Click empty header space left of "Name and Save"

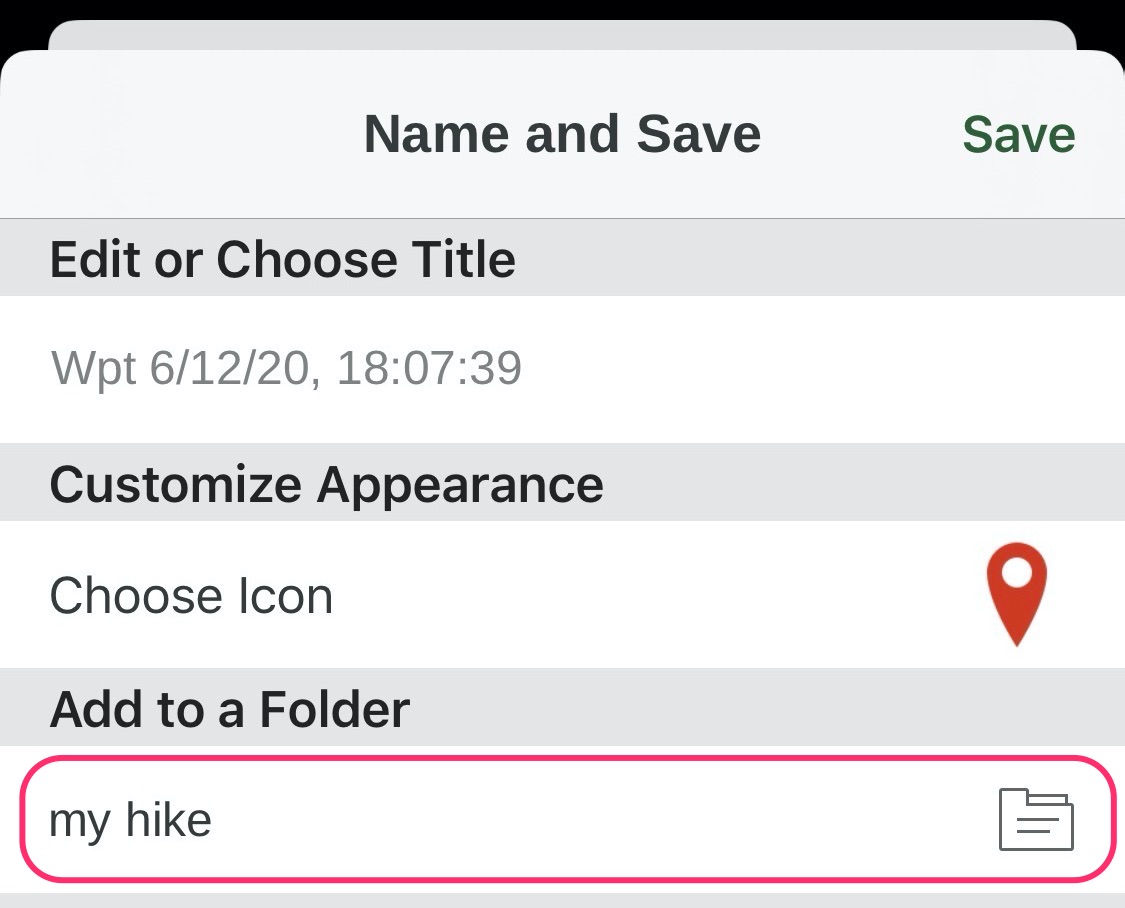click(180, 134)
